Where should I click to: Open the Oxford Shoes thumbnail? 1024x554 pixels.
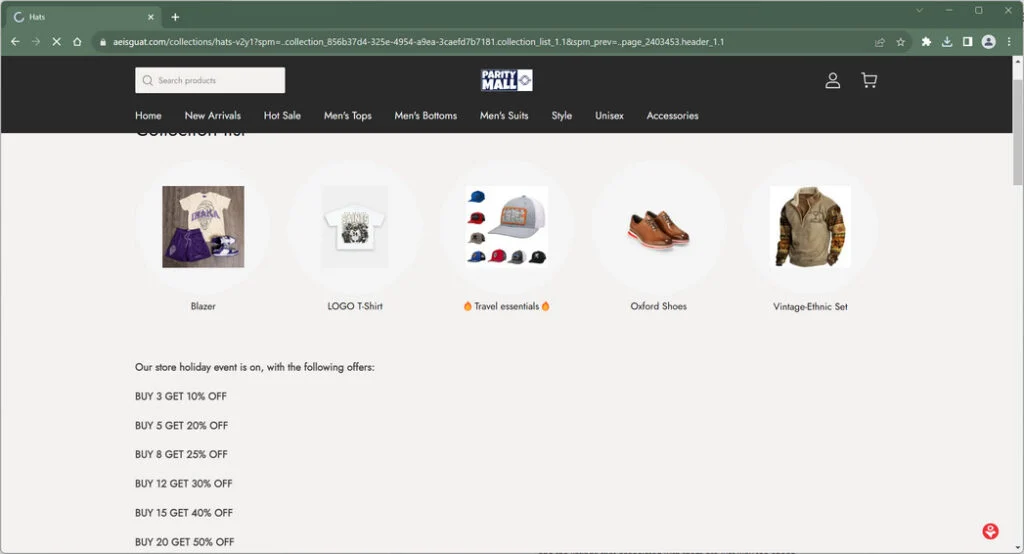tap(658, 227)
